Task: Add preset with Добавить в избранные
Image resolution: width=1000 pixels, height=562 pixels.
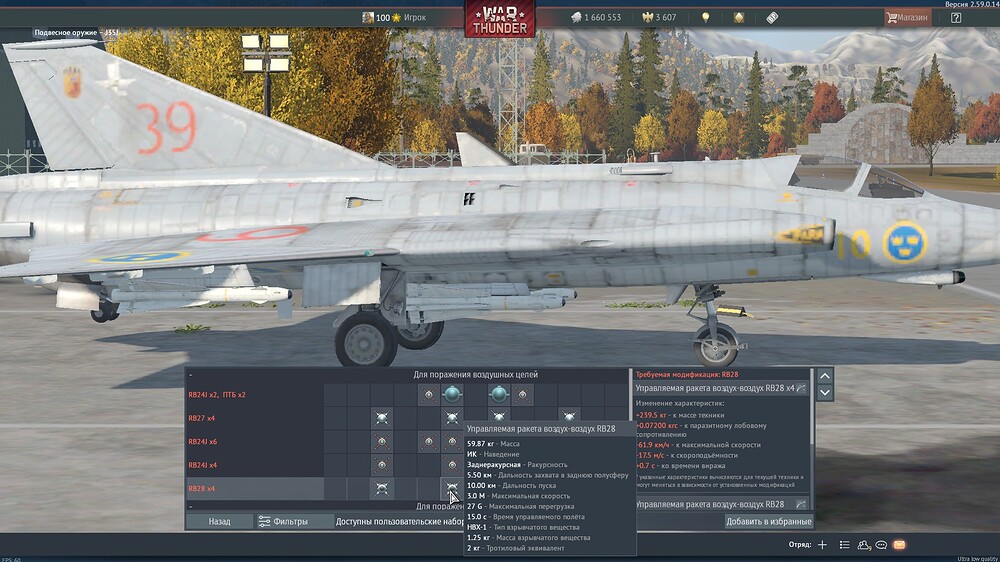Action: [768, 522]
